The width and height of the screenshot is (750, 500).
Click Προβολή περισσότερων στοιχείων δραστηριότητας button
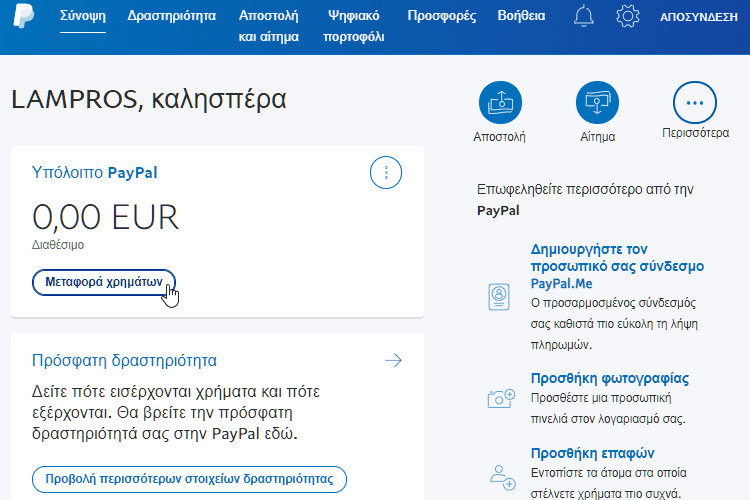click(x=189, y=479)
